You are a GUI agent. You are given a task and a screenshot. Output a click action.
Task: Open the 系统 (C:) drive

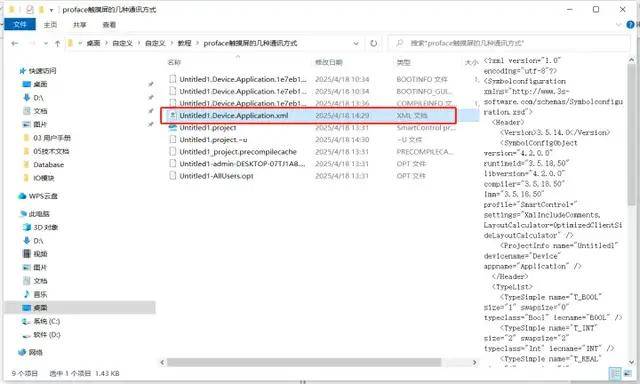point(47,322)
